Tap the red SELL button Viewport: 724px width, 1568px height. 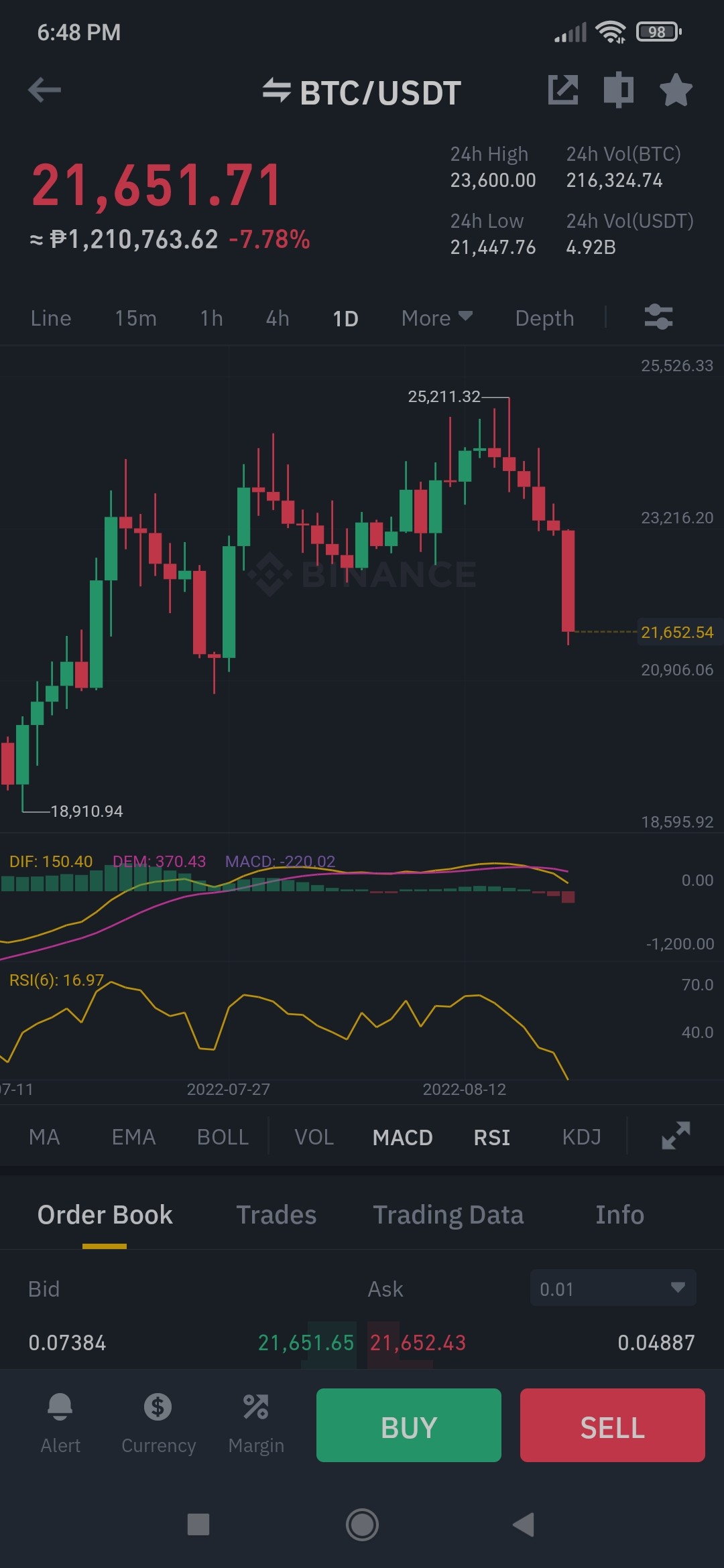pyautogui.click(x=613, y=1425)
